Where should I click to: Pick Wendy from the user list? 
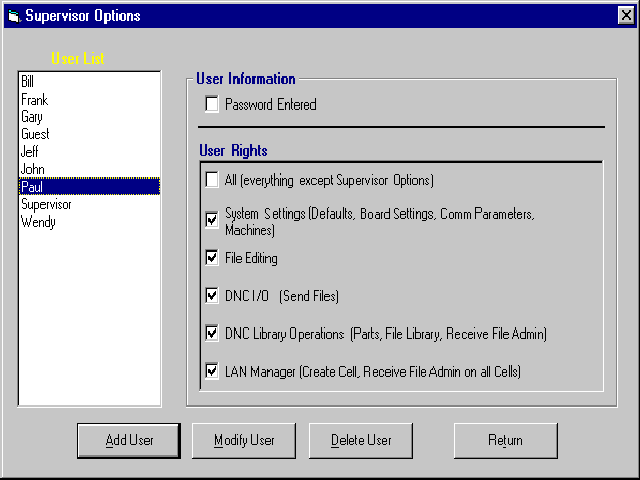tap(89, 222)
